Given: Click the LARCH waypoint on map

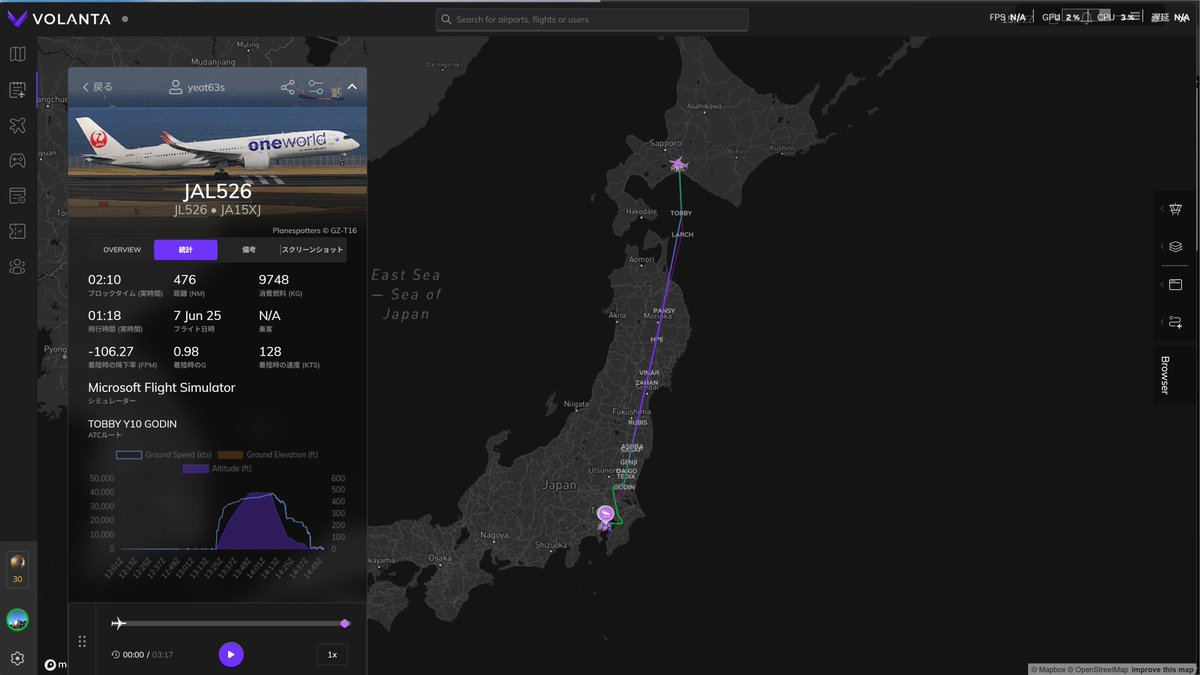Looking at the screenshot, I should point(682,235).
